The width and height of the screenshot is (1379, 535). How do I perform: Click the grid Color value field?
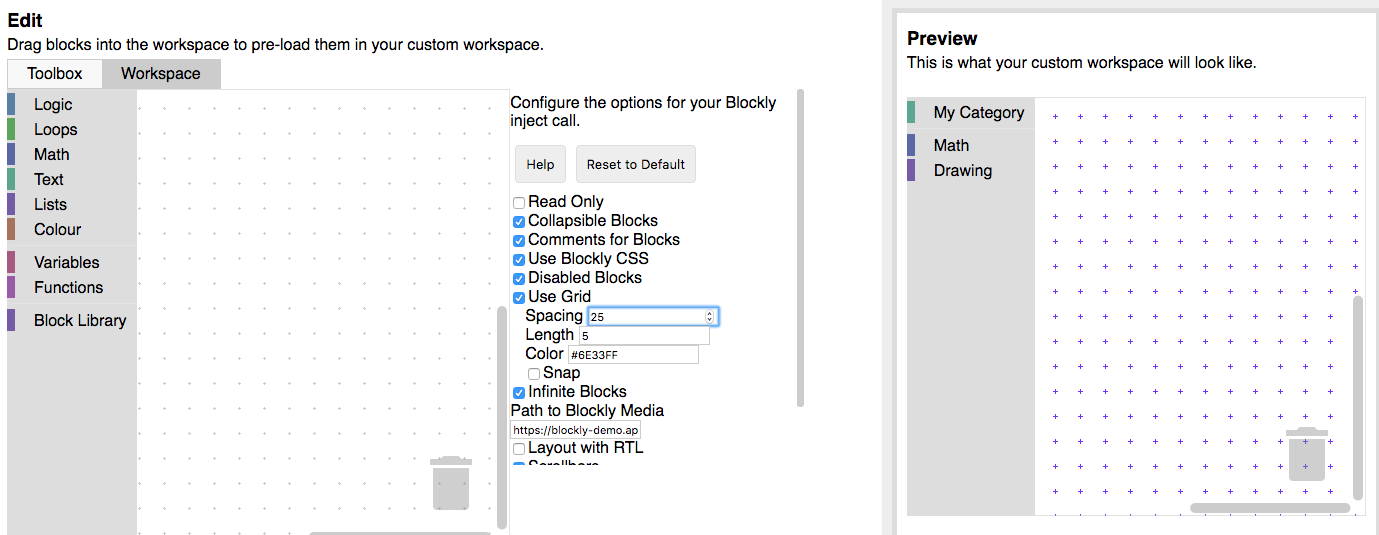coord(632,355)
